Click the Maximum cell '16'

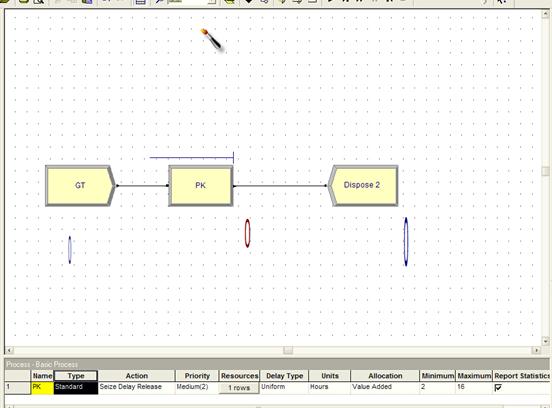point(474,387)
